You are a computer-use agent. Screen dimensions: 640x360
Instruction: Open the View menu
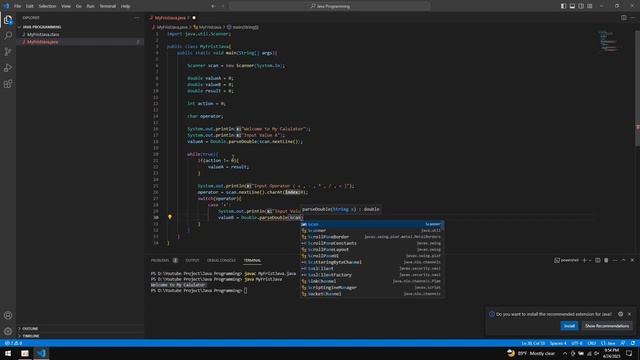coord(66,6)
